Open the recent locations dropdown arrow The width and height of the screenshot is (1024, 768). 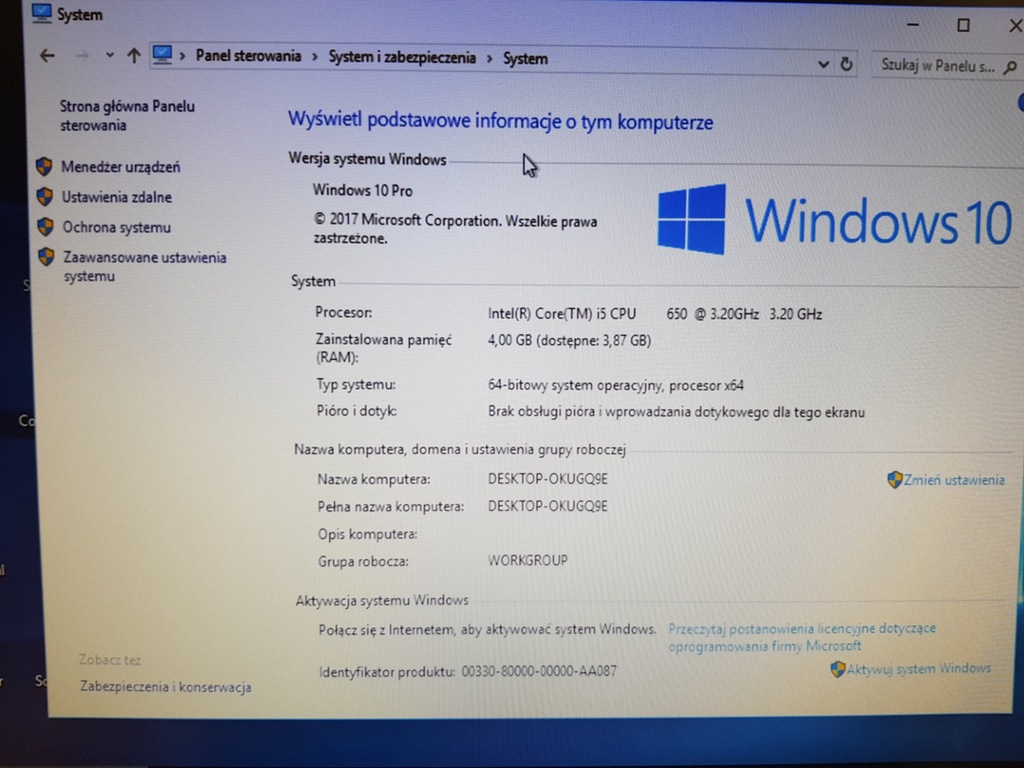[x=109, y=56]
